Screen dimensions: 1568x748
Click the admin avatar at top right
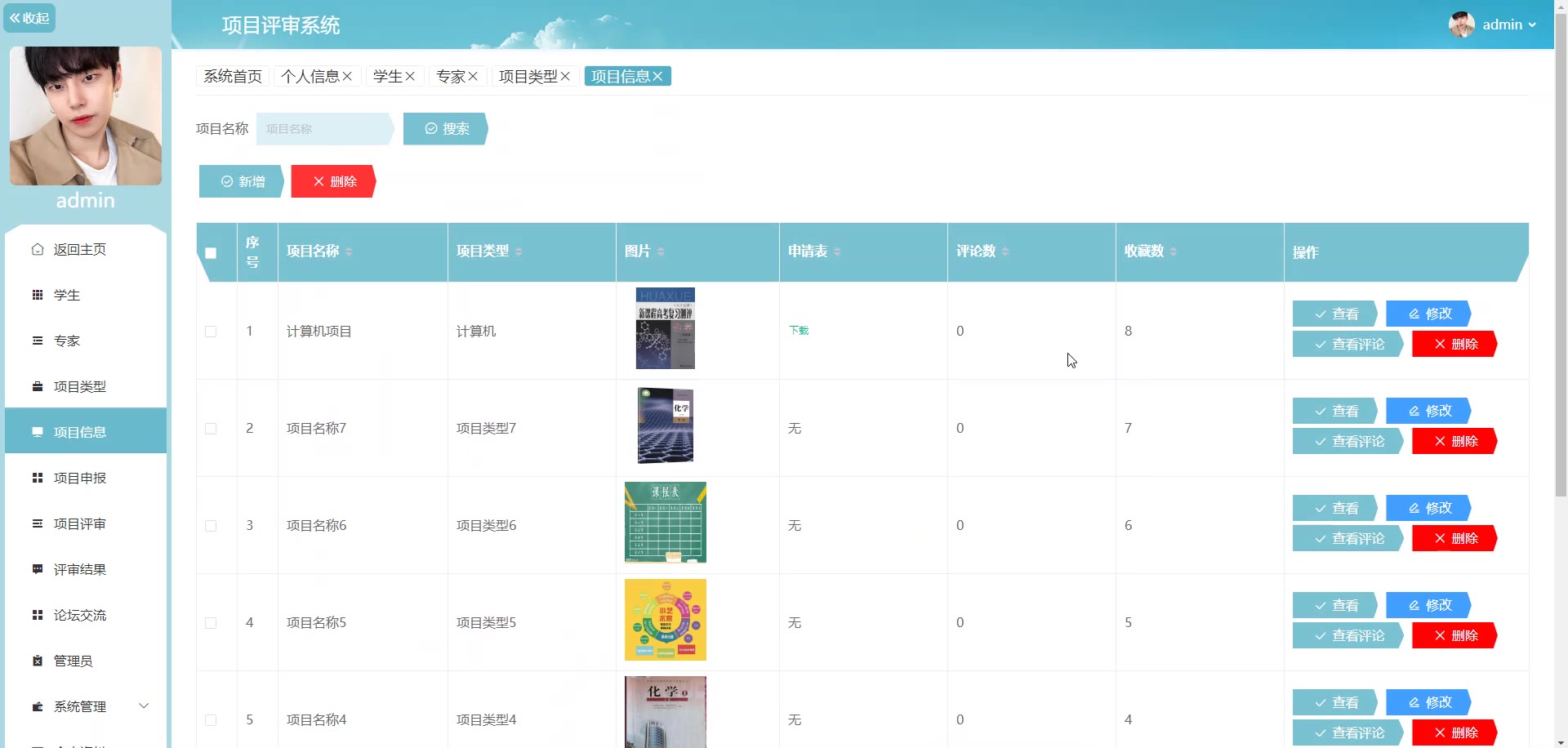(x=1462, y=24)
